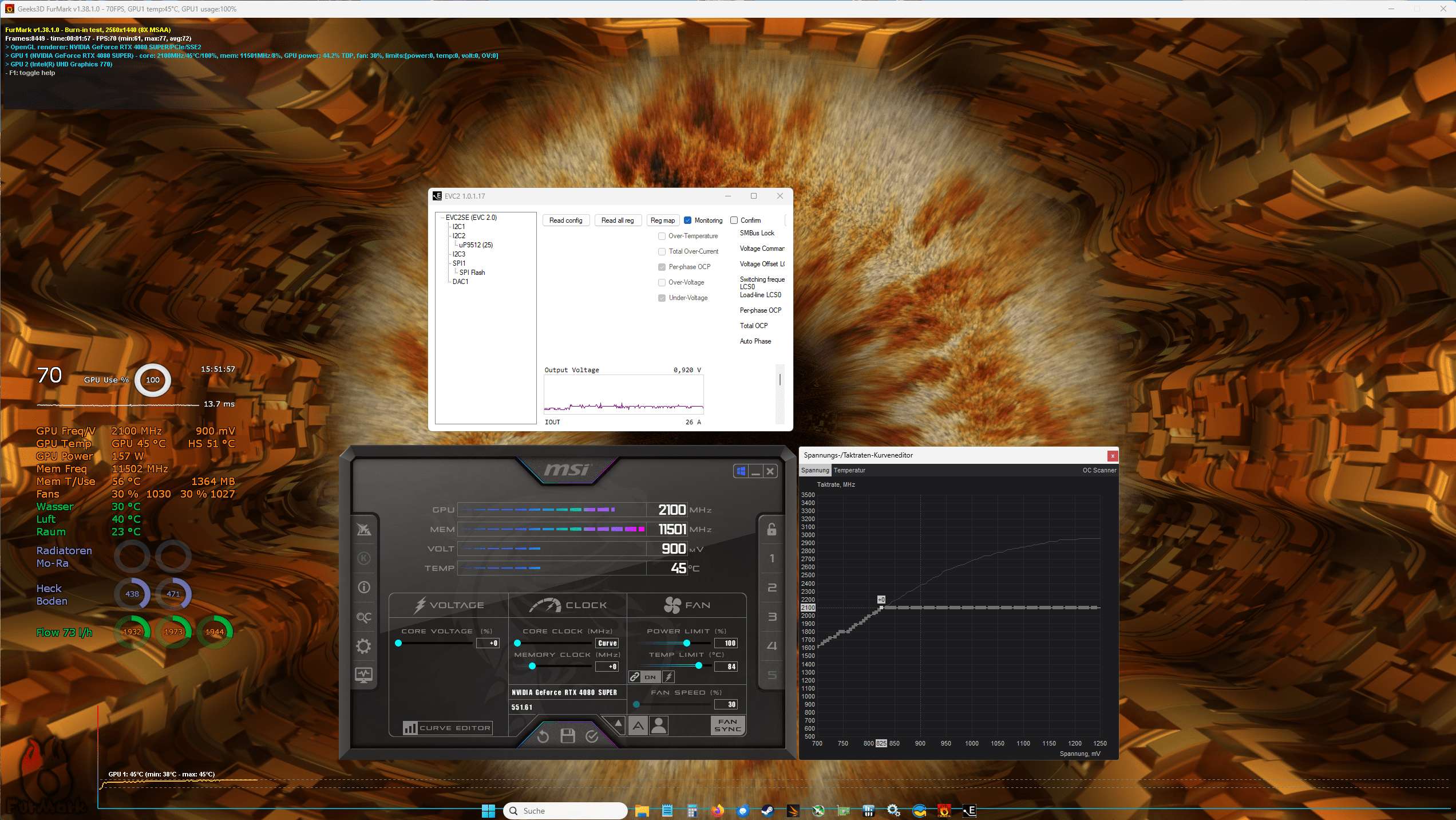Launch the OC scanner icon in Afterburner sidebar
Viewport: 1456px width, 820px height.
click(364, 617)
